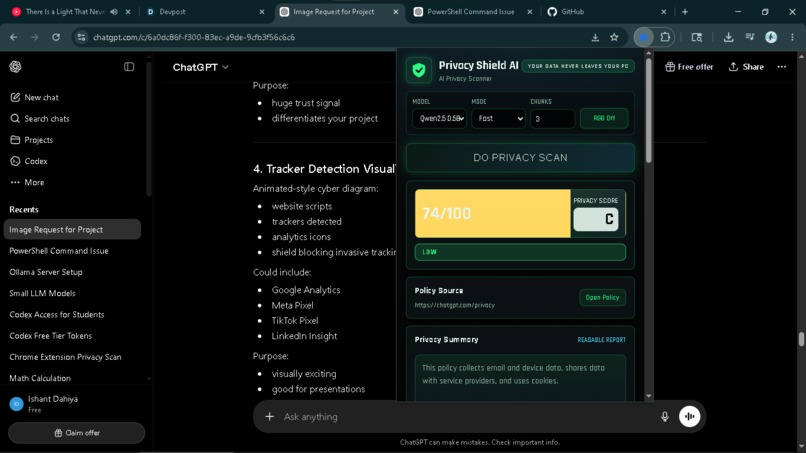
Task: Open Codex Access for Students chat
Action: click(x=72, y=315)
